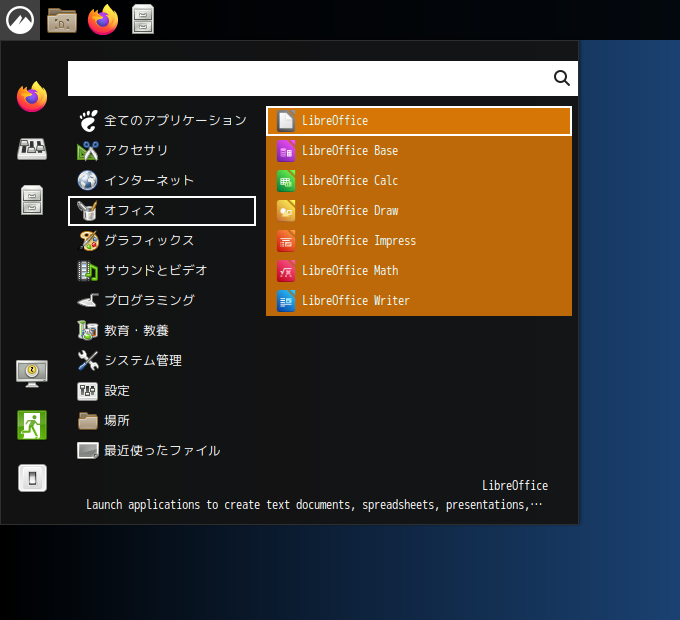The width and height of the screenshot is (680, 620).
Task: Click the shutdown power icon
Action: click(x=33, y=478)
